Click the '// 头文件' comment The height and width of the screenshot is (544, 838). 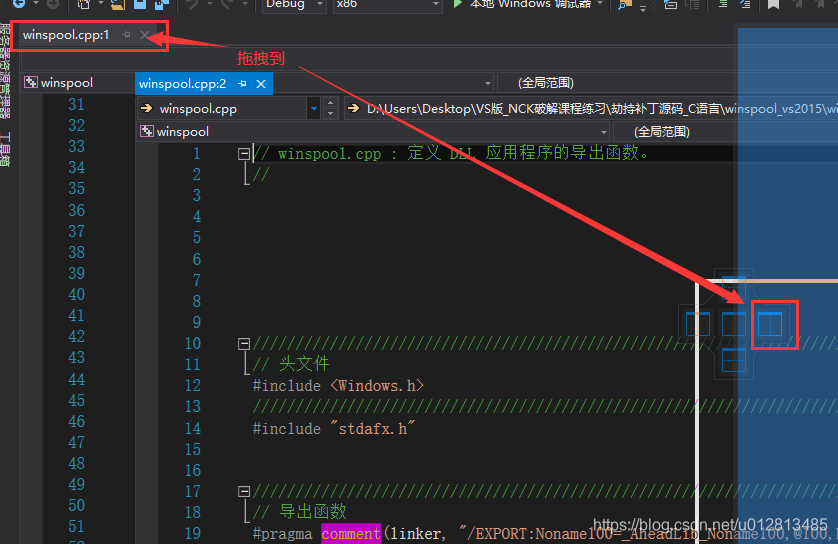click(x=291, y=364)
